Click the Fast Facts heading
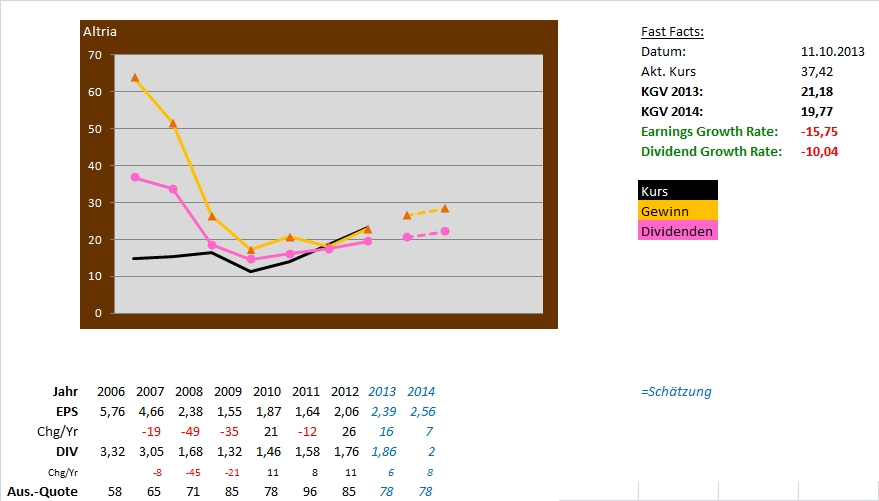Viewport: 879px width, 501px height. (x=672, y=31)
